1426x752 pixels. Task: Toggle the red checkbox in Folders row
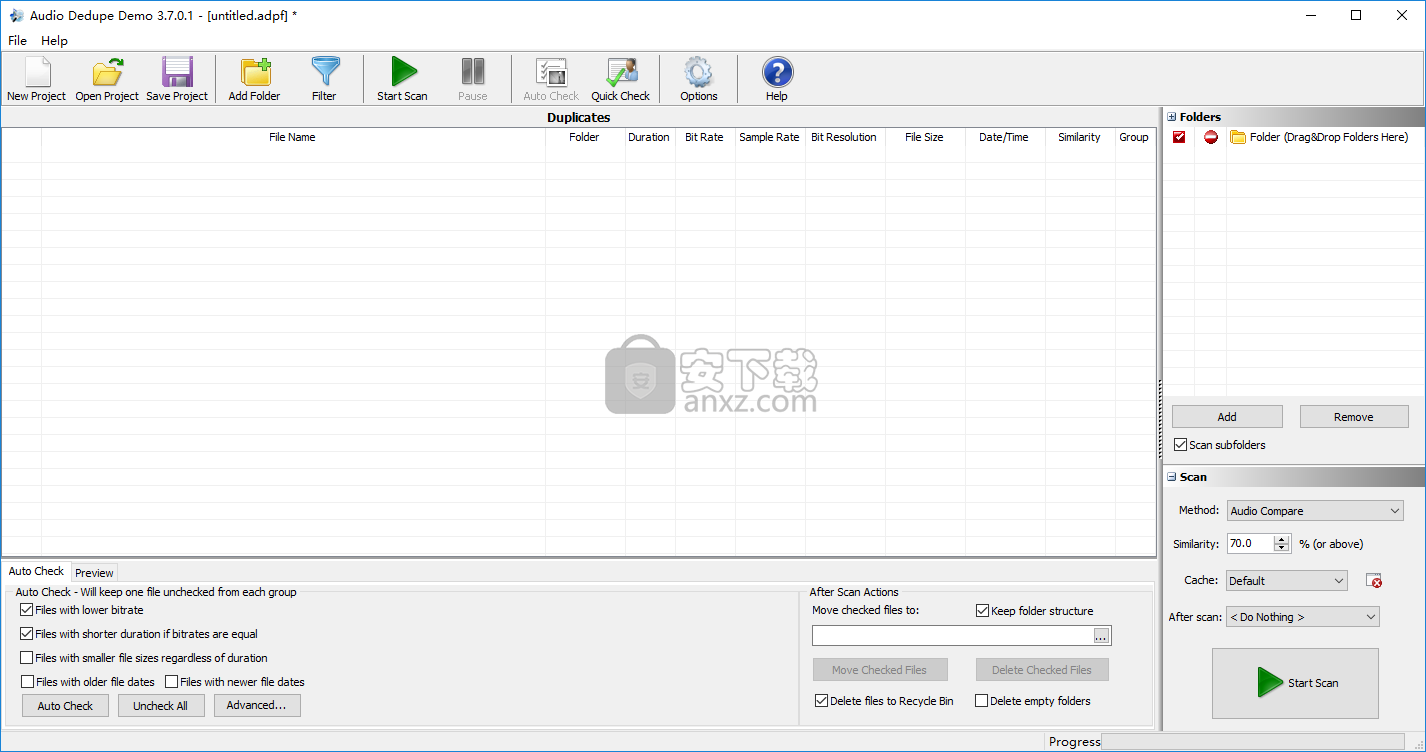tap(1179, 137)
